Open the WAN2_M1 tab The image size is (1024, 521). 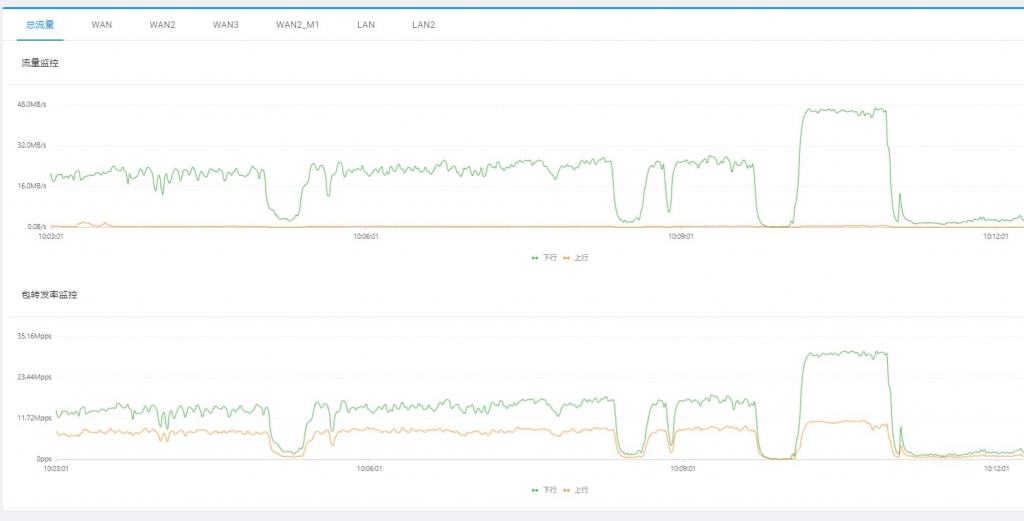coord(297,24)
